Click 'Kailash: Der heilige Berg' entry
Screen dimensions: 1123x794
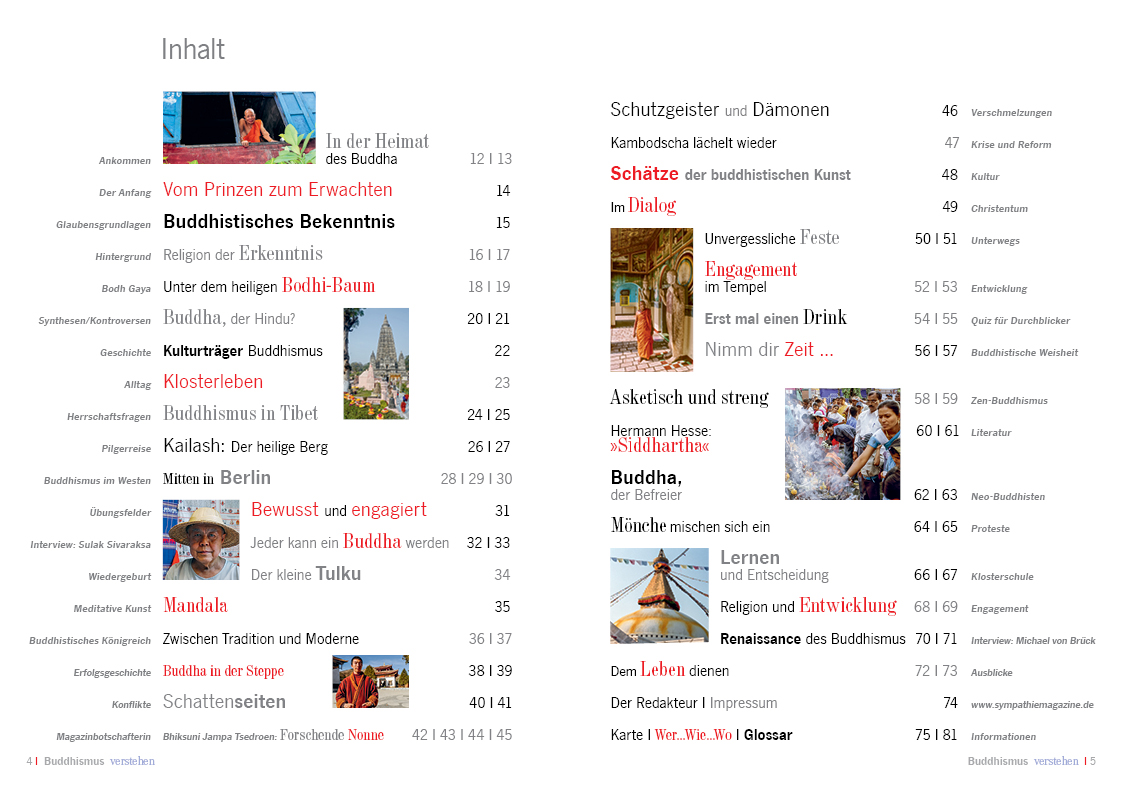(x=246, y=446)
